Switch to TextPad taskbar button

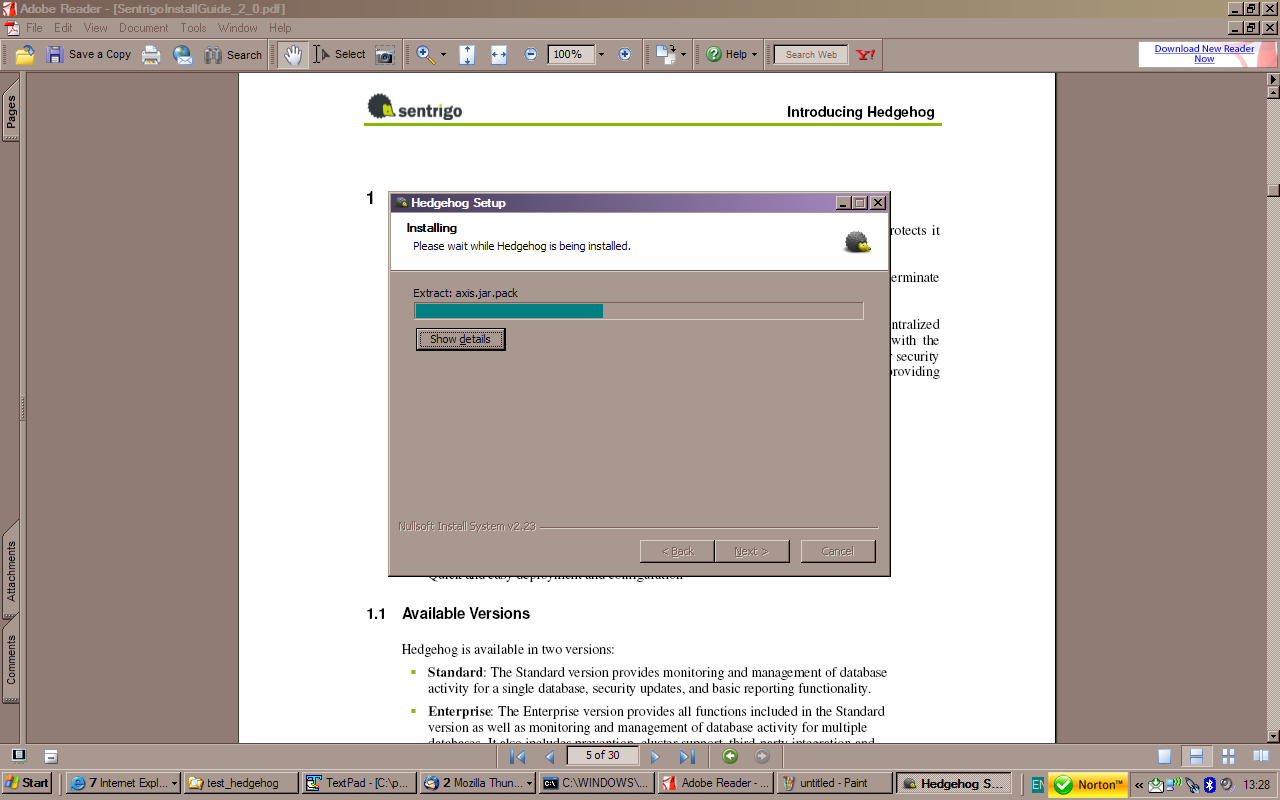[359, 783]
